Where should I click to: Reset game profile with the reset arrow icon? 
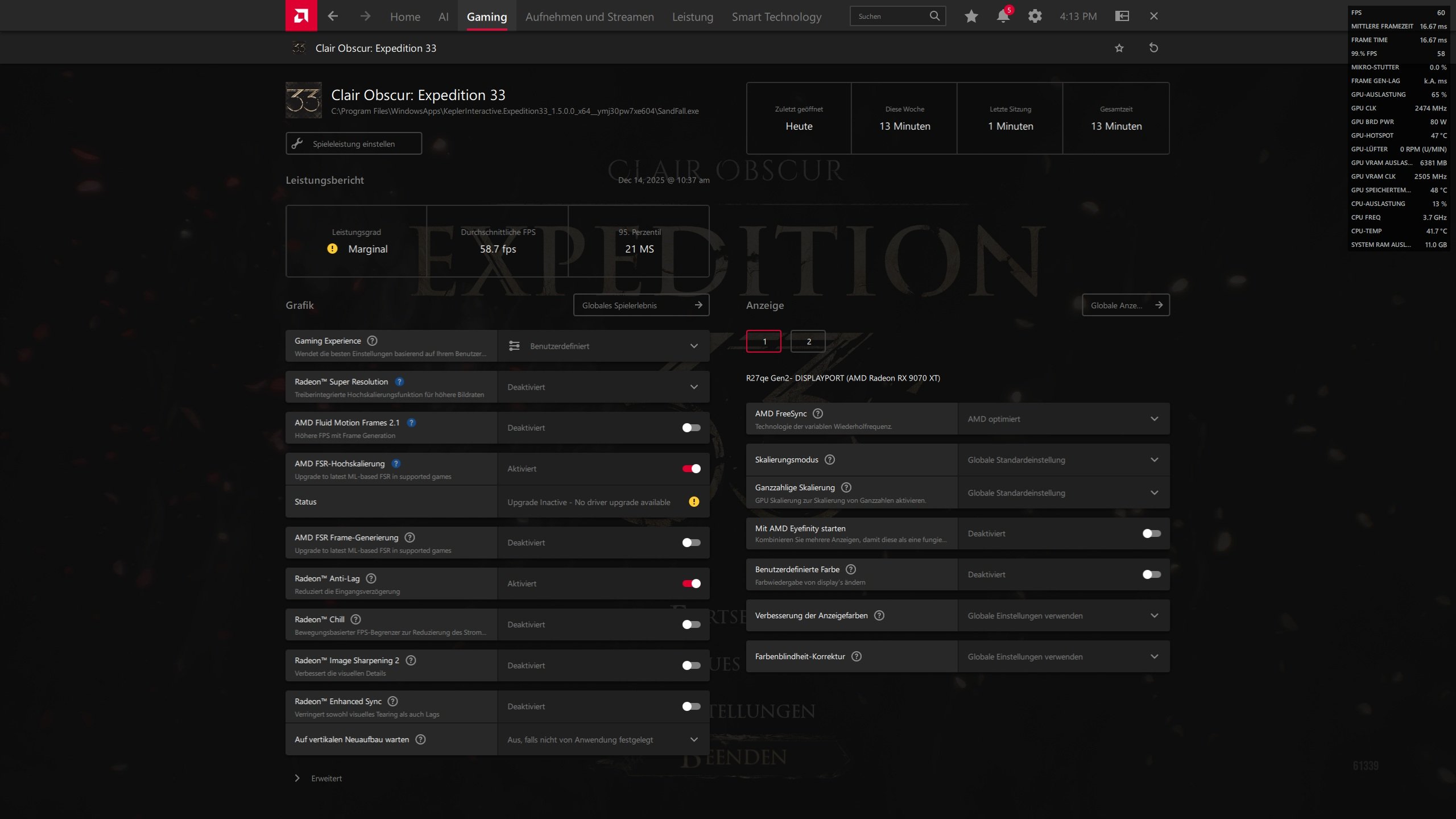1153,48
